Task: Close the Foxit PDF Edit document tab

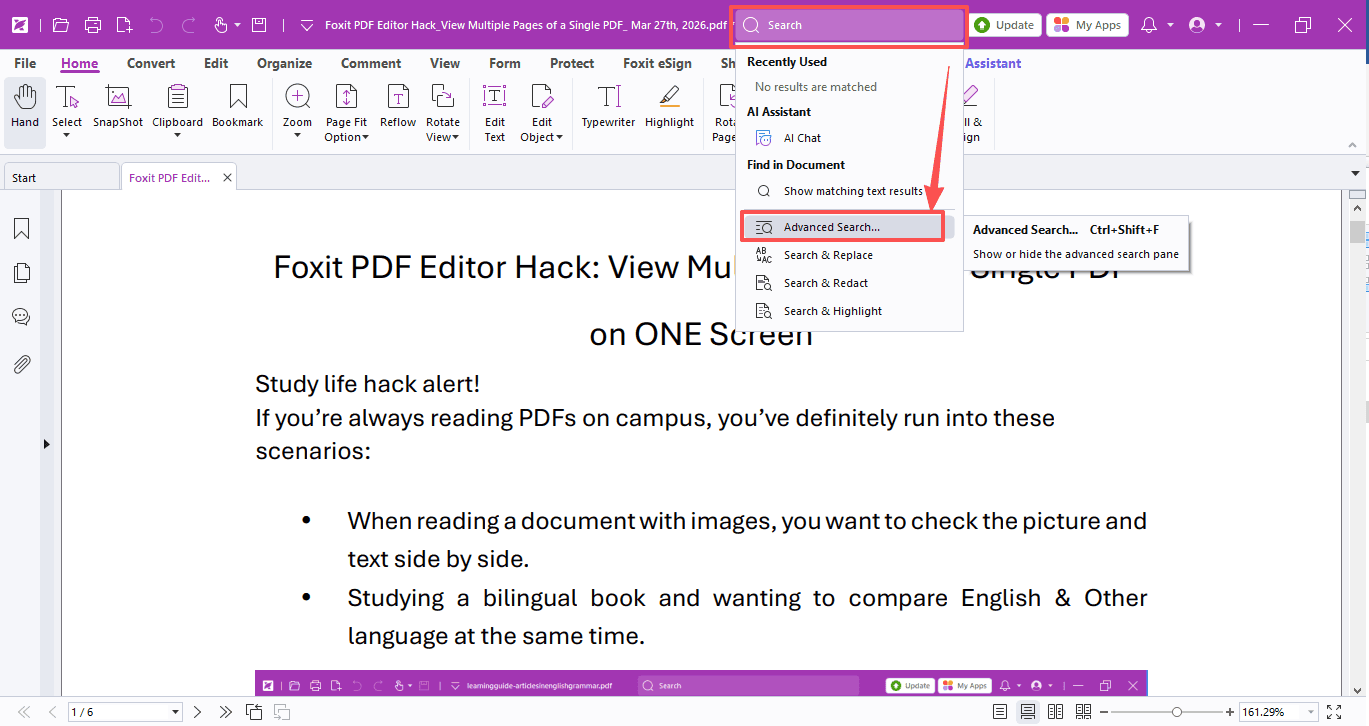Action: click(x=227, y=178)
